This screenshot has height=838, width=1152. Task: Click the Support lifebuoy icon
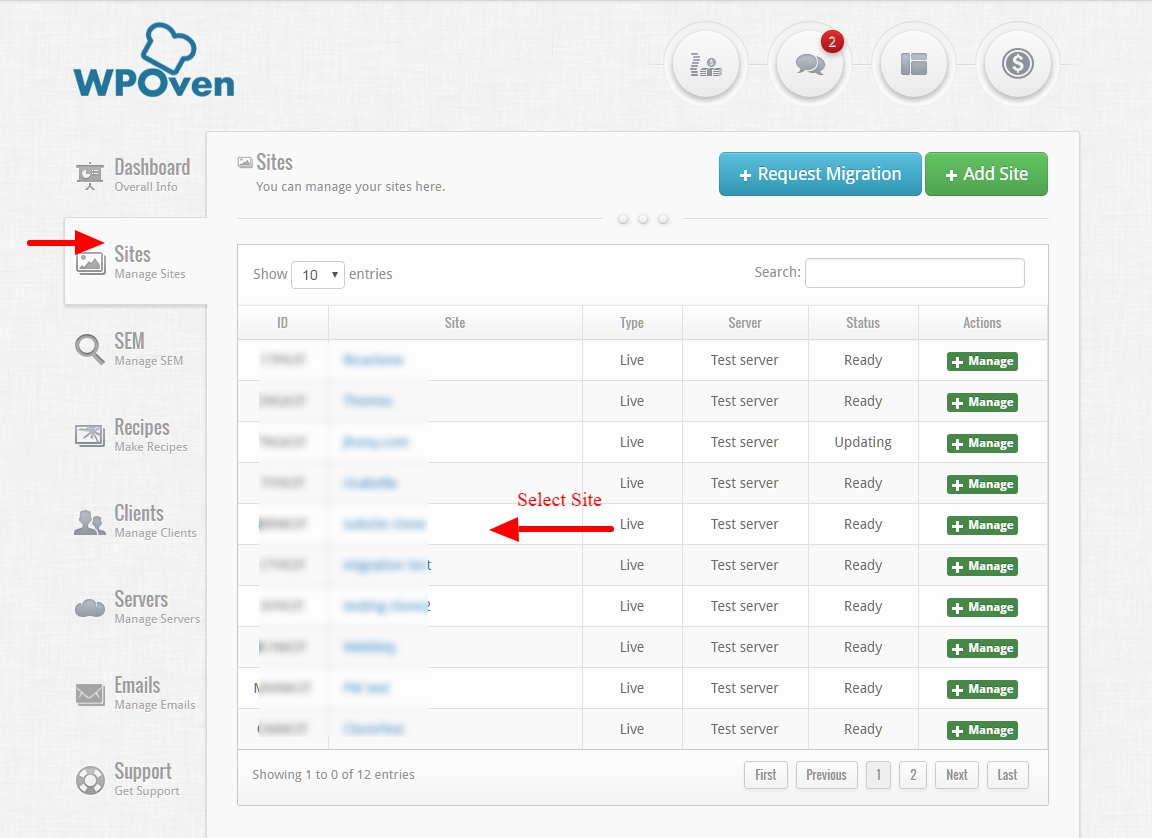coord(90,780)
